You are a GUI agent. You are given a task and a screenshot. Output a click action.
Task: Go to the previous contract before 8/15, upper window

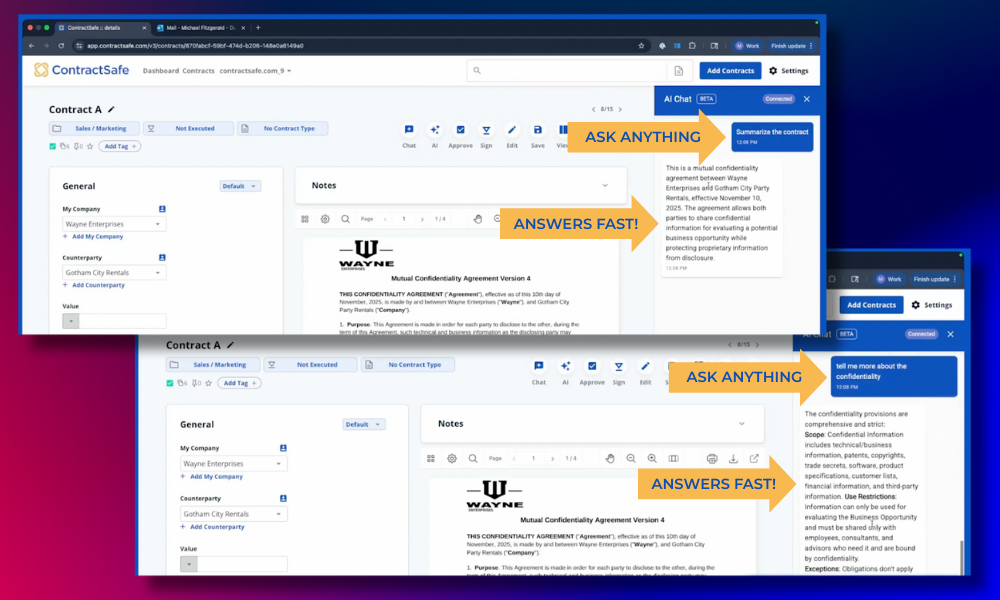click(593, 109)
